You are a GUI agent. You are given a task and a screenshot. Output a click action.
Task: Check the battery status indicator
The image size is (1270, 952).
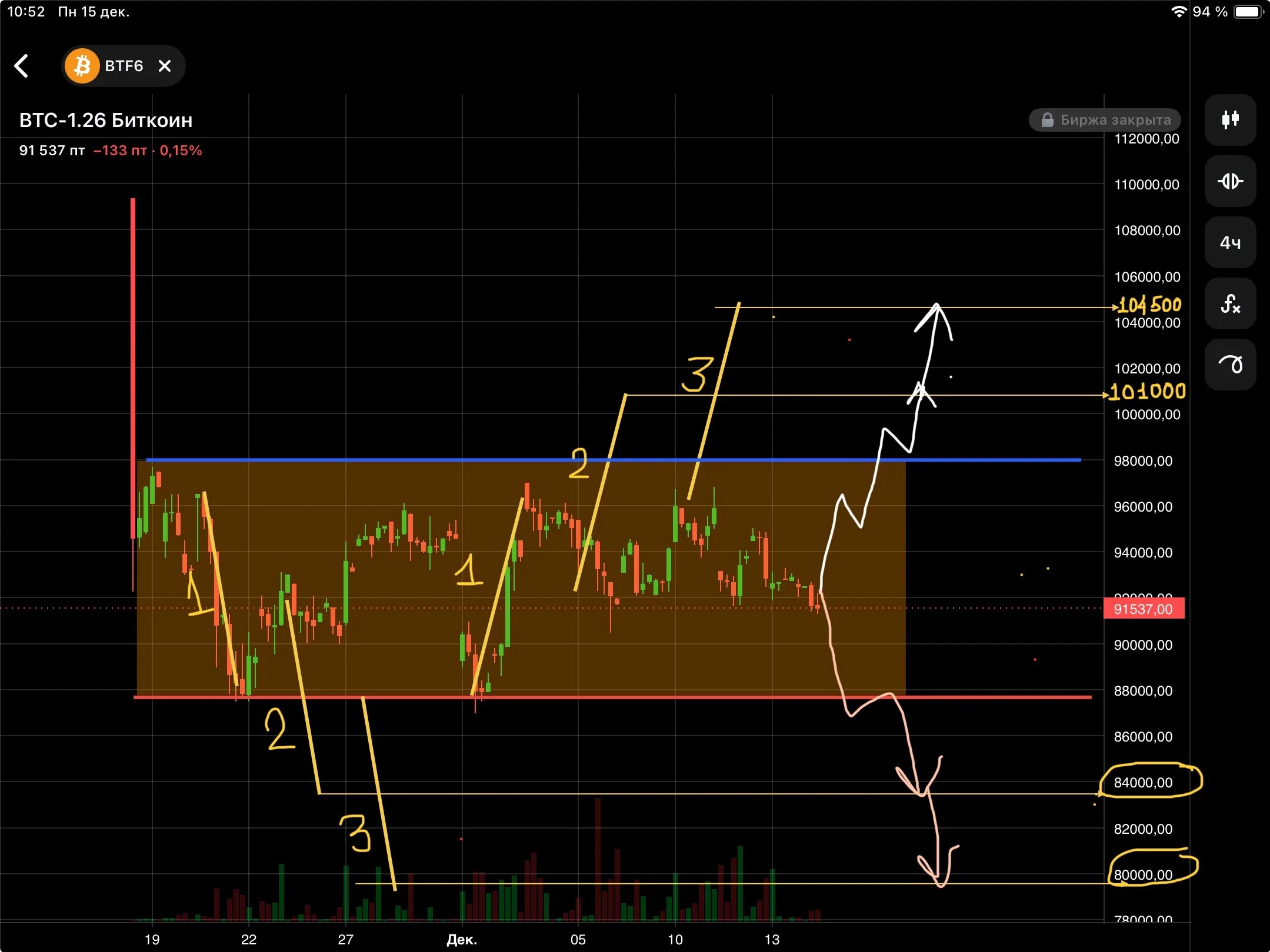[1248, 12]
